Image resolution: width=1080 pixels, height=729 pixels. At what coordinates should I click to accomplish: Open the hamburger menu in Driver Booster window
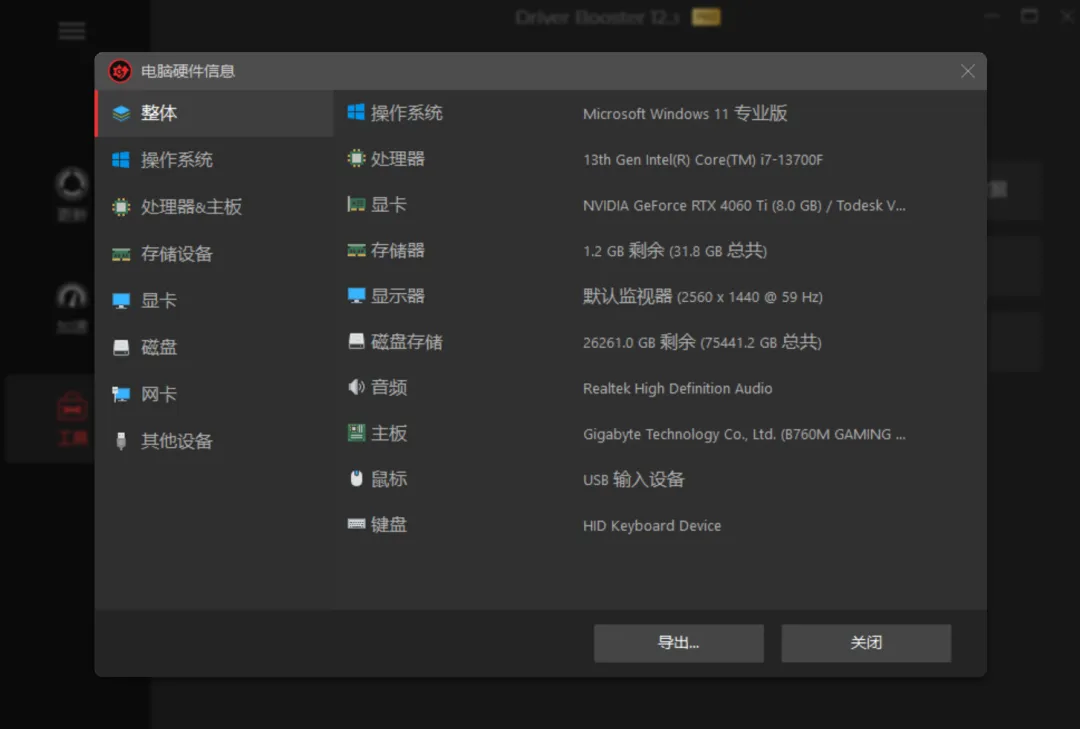pyautogui.click(x=72, y=30)
